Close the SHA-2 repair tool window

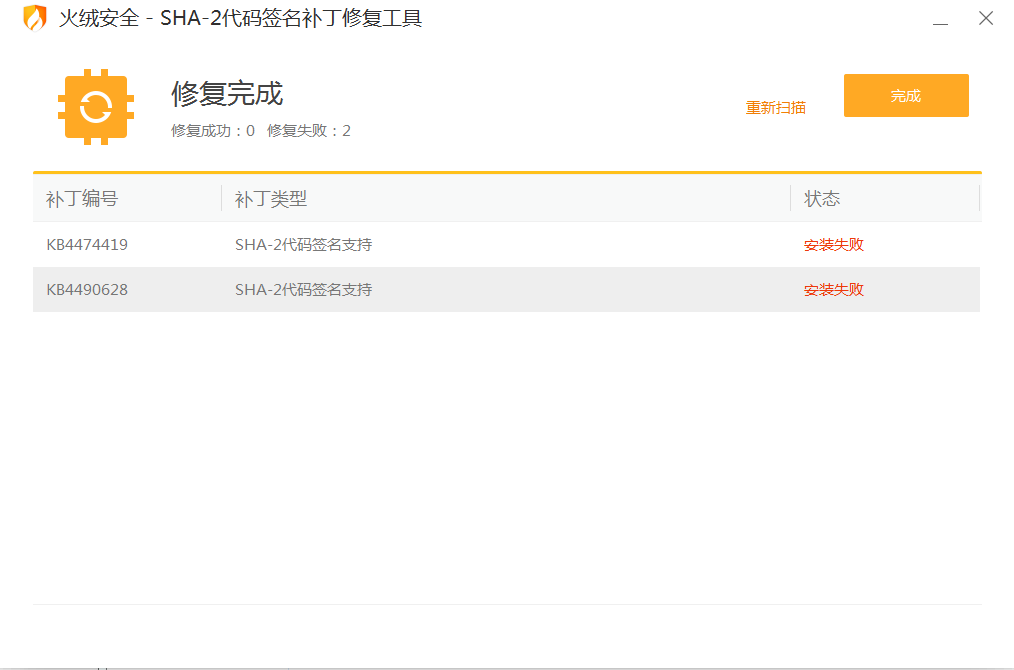(986, 18)
